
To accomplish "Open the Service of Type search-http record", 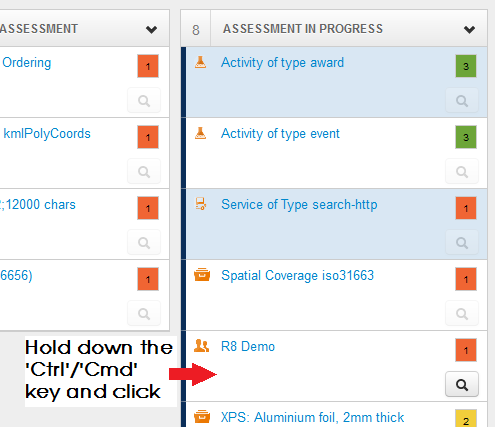I will [299, 204].
